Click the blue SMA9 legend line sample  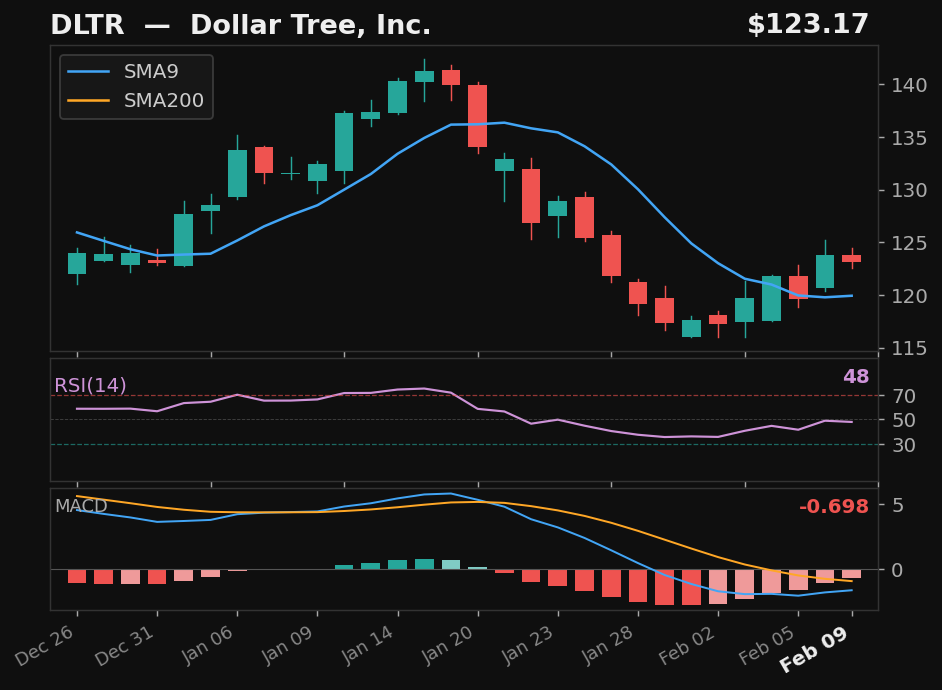click(x=88, y=71)
